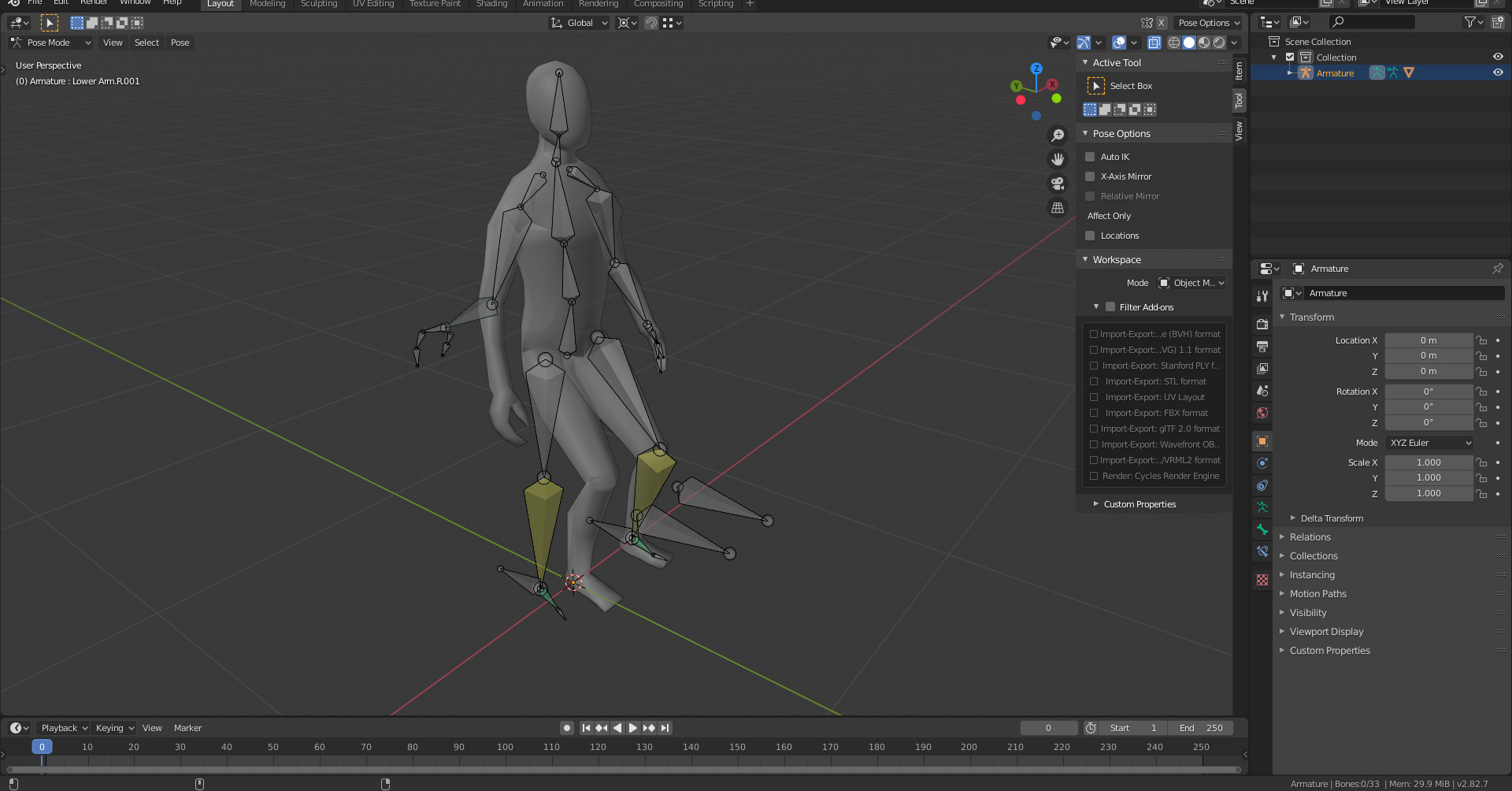Open the Texture Properties tab
This screenshot has height=791, width=1512.
[x=1262, y=580]
